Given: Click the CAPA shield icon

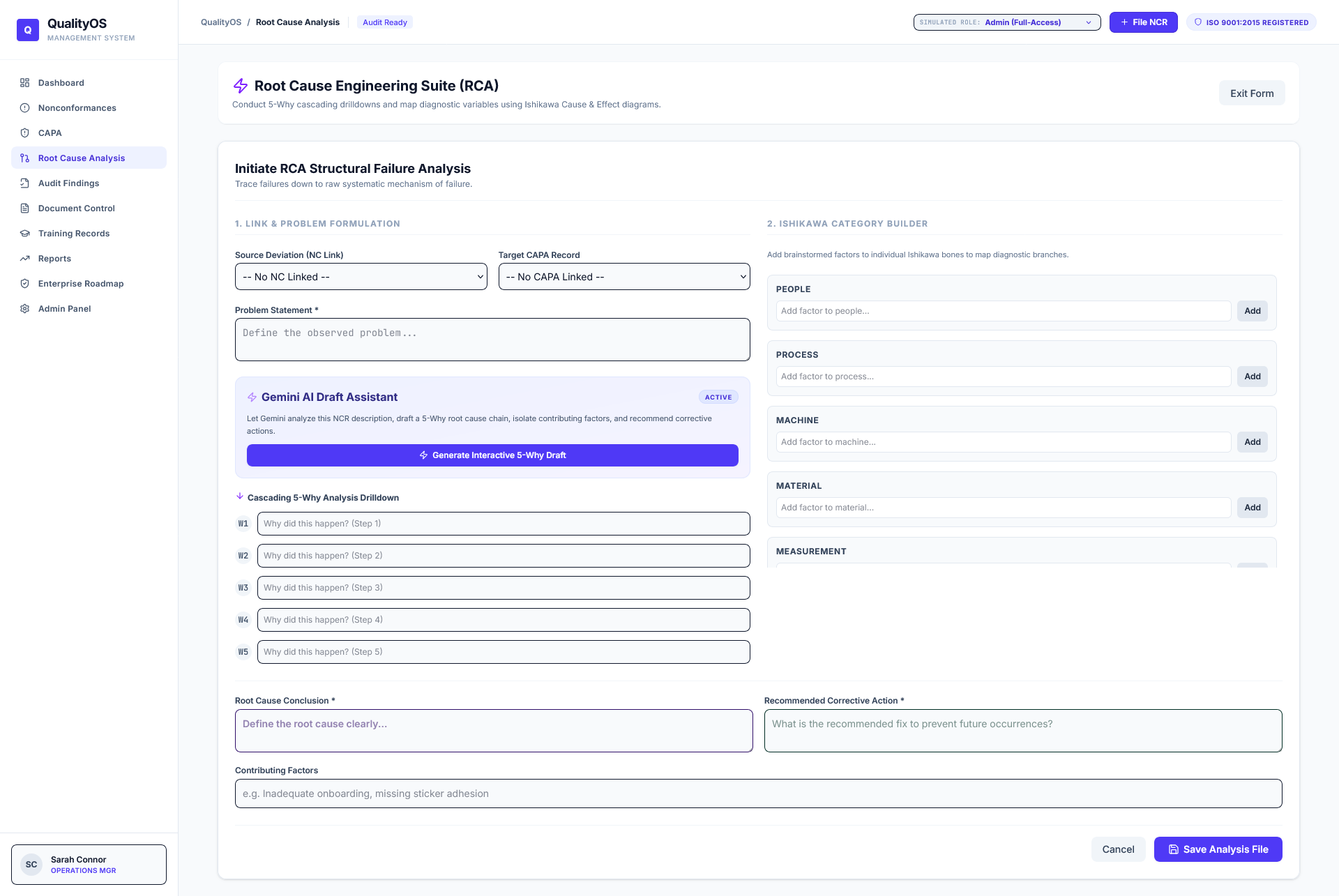Looking at the screenshot, I should (25, 133).
